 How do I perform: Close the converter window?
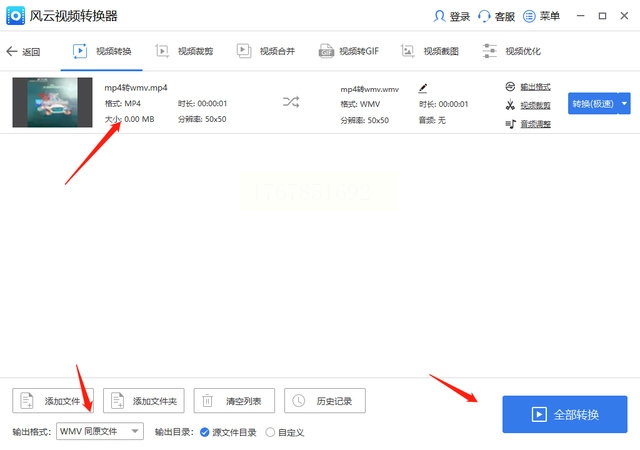click(624, 16)
